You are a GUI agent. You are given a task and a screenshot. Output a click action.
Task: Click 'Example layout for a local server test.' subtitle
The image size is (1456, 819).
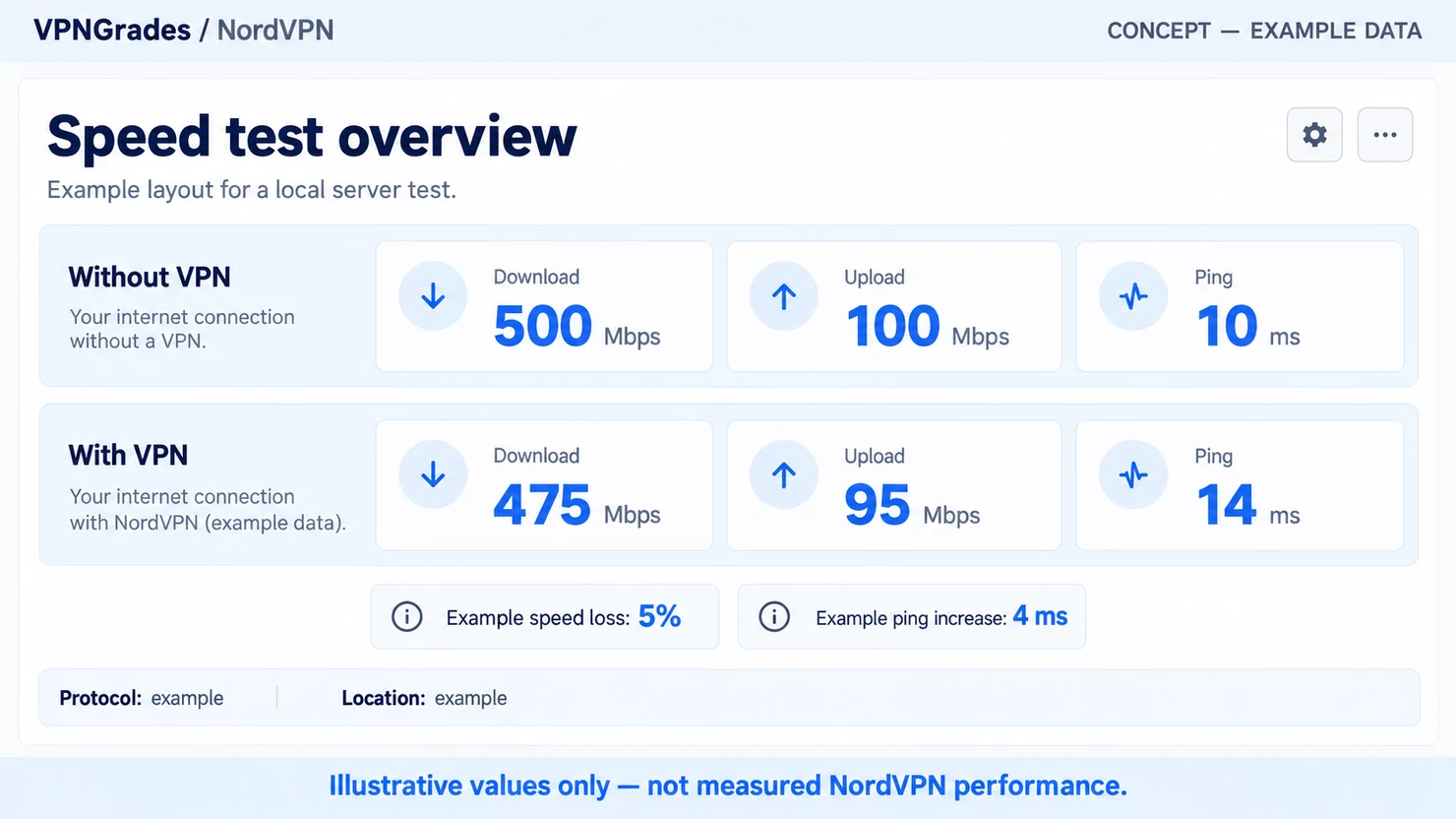(x=252, y=190)
